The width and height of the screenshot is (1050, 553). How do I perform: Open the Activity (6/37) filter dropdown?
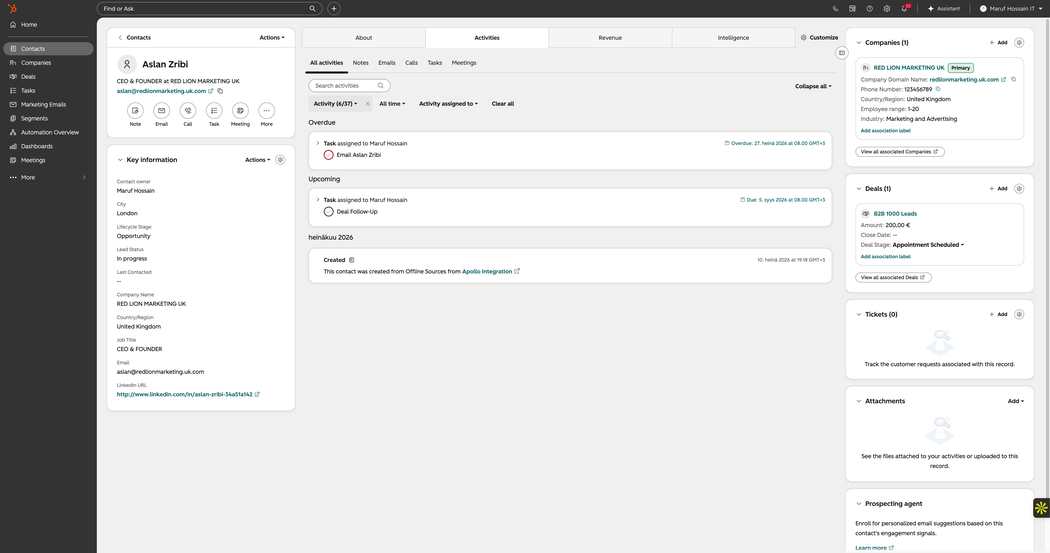335,104
